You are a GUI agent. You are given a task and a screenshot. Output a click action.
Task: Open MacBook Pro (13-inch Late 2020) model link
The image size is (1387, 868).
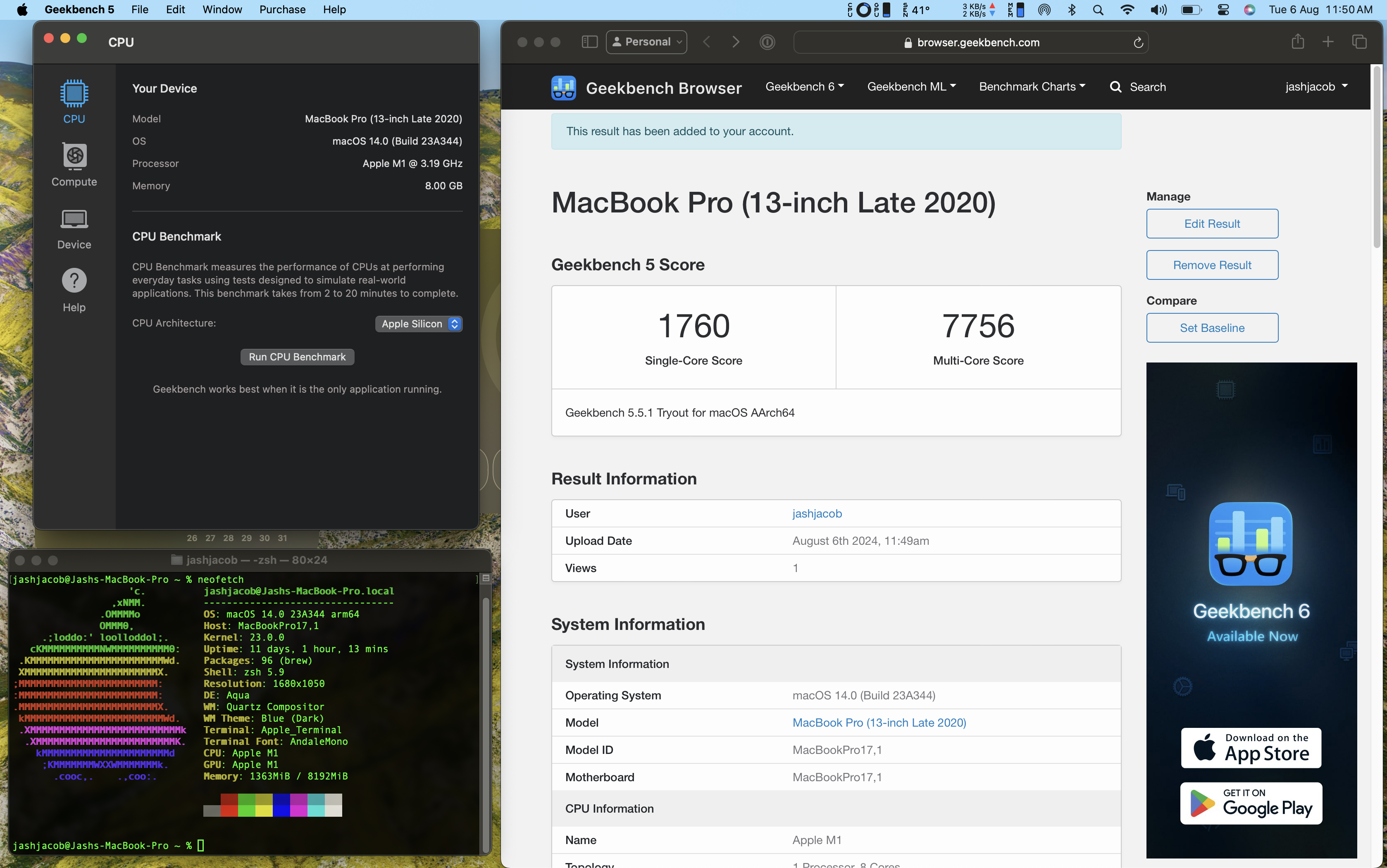coord(879,722)
